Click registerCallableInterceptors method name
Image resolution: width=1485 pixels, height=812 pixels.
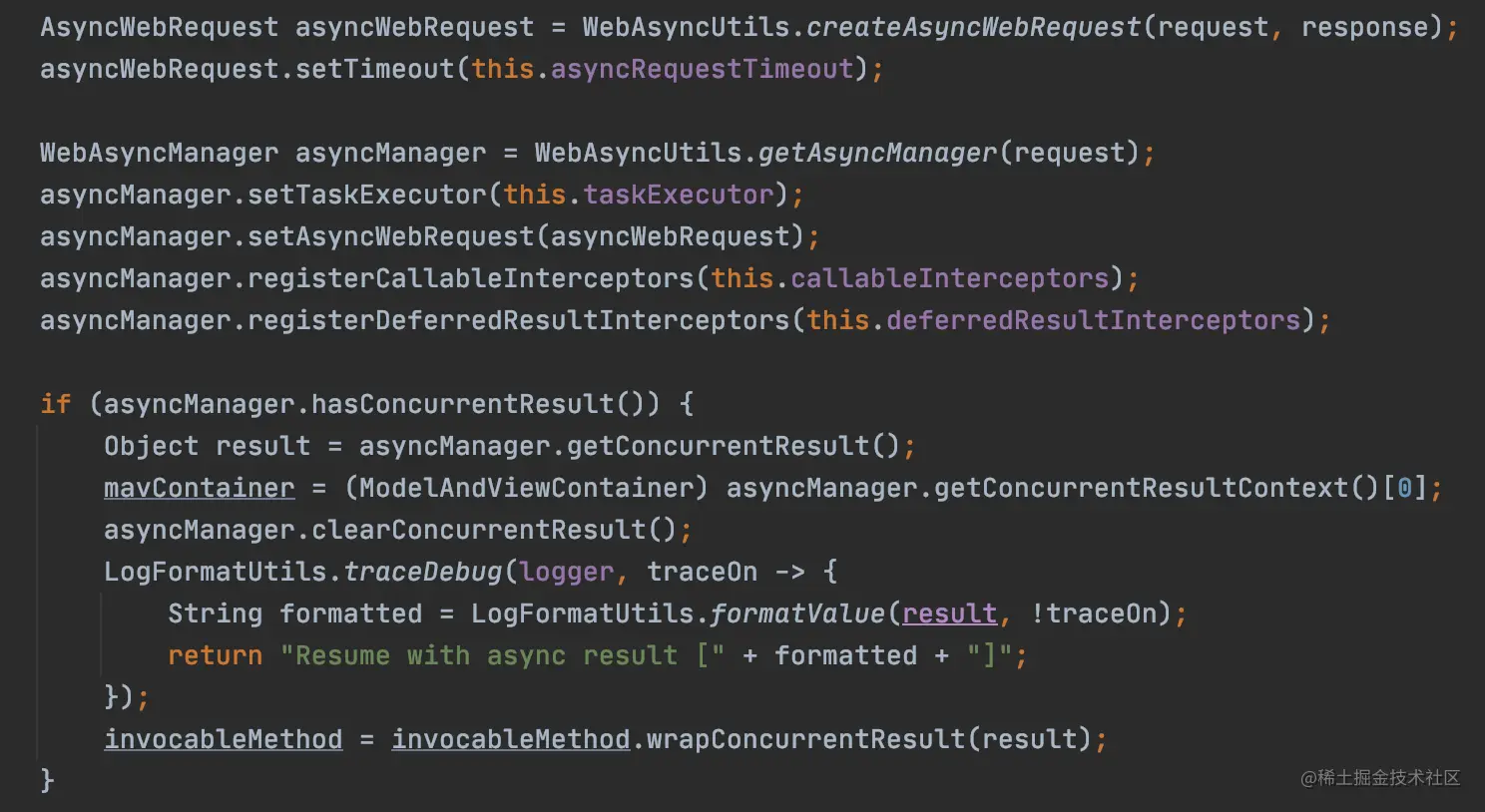(x=470, y=278)
